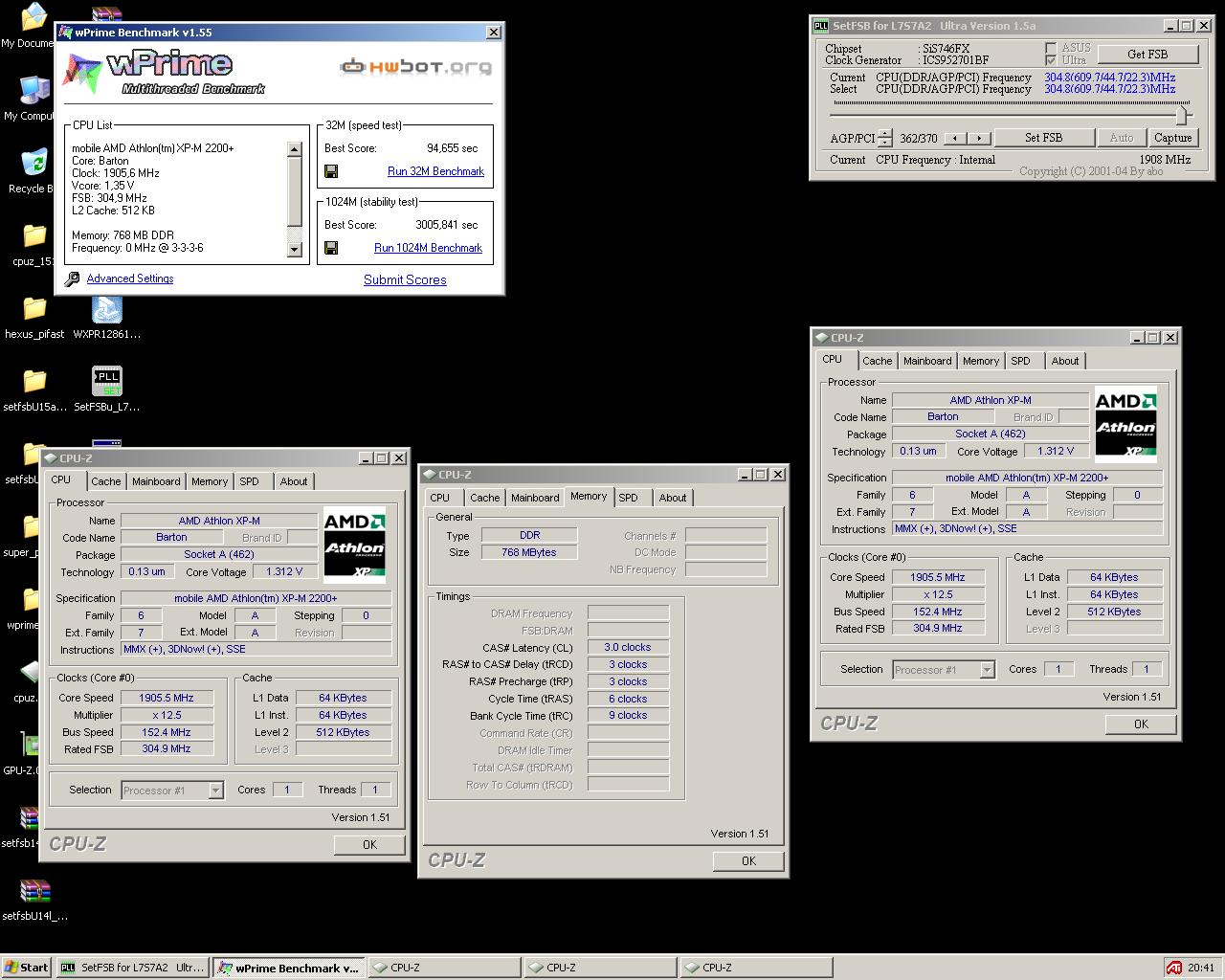
Task: Switch to wPrime Benchmark taskbar button
Action: pos(287,968)
